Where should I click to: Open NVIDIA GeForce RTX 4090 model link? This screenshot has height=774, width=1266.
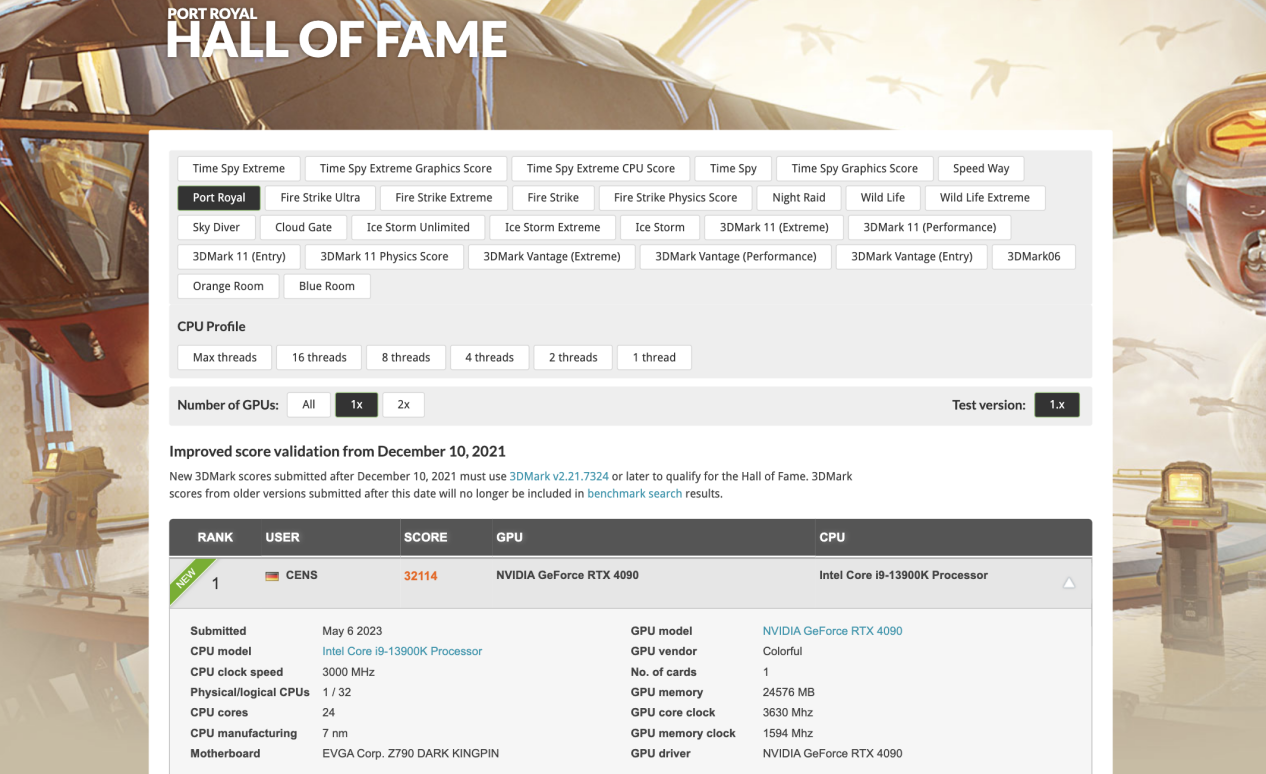(x=832, y=631)
